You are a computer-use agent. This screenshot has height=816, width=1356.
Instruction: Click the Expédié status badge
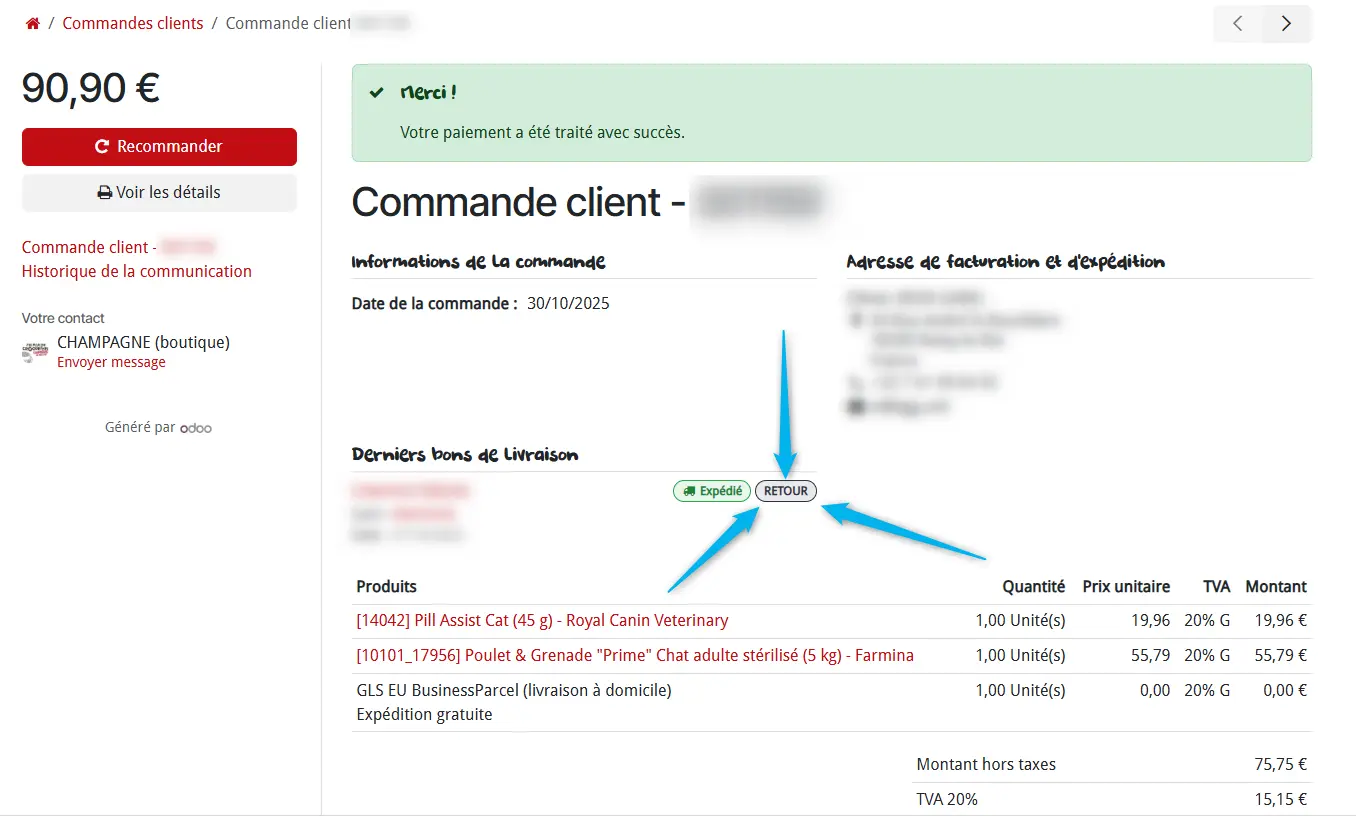(712, 491)
